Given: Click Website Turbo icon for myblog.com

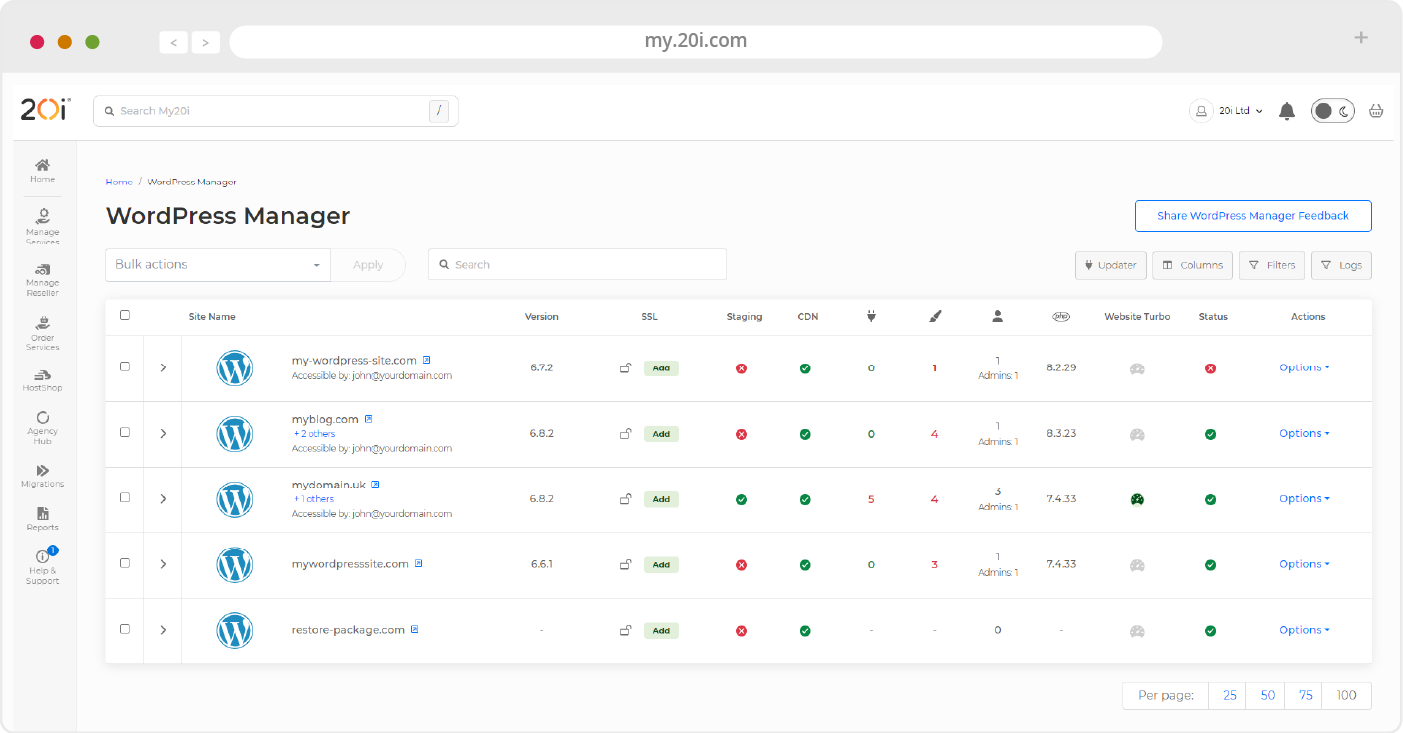Looking at the screenshot, I should (x=1137, y=434).
